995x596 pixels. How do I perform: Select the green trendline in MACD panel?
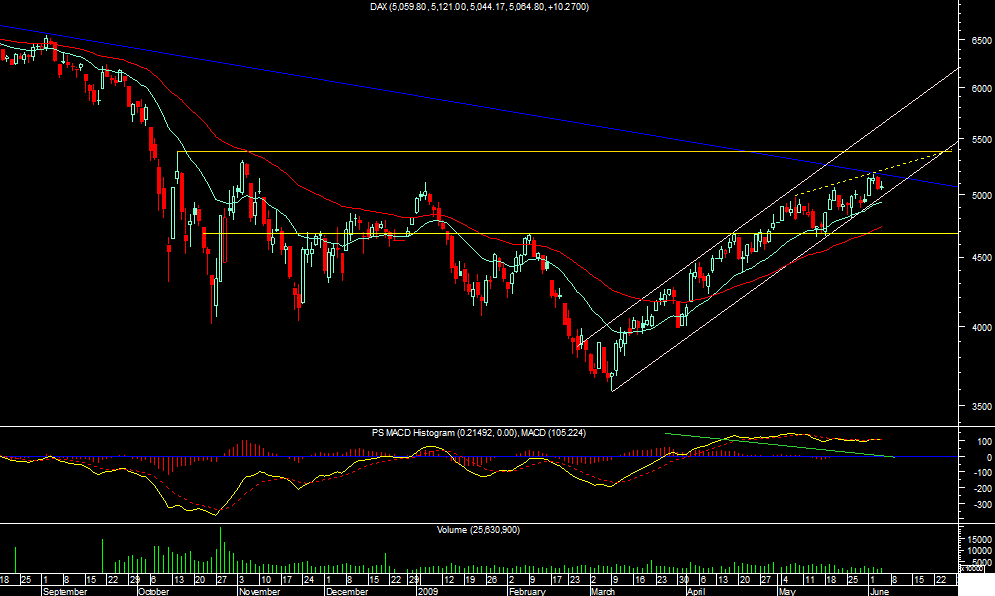[x=781, y=446]
